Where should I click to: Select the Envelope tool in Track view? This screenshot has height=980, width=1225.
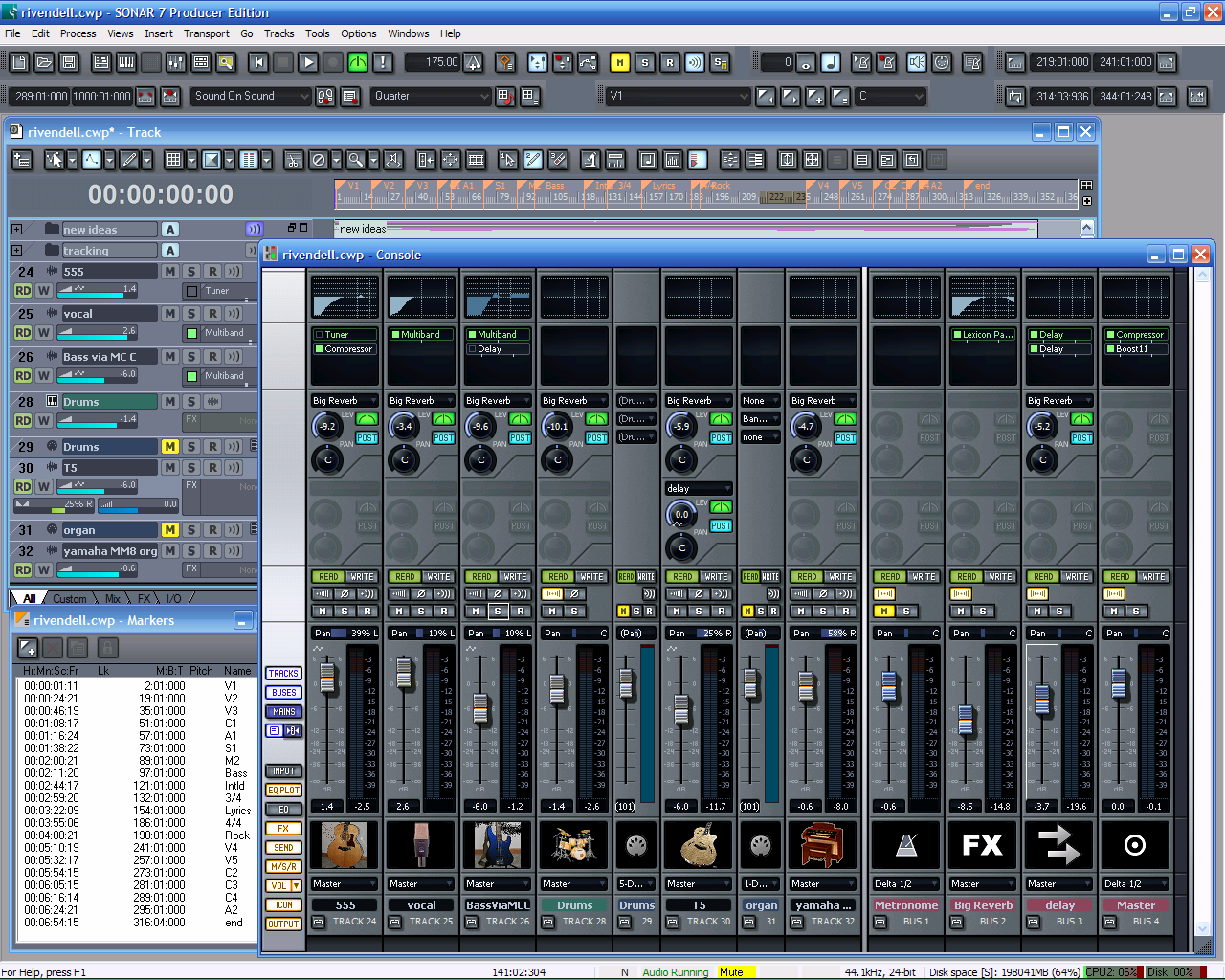92,160
